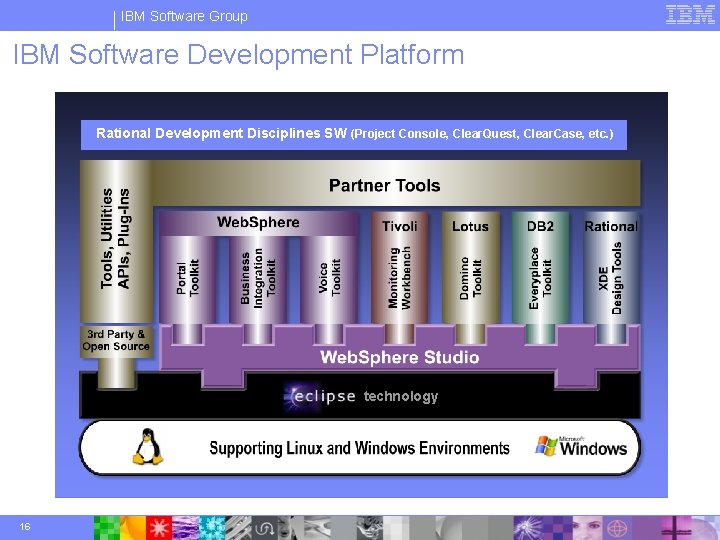Select the 'IBM Software Group' header text
The width and height of the screenshot is (720, 540).
click(184, 16)
